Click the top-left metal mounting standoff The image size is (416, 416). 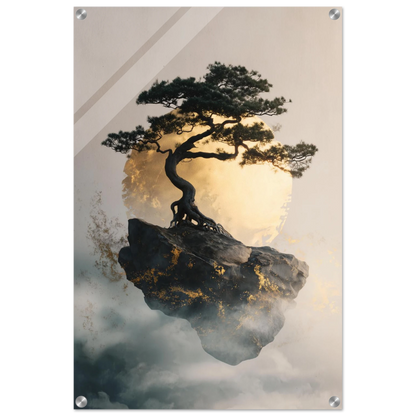point(81,14)
